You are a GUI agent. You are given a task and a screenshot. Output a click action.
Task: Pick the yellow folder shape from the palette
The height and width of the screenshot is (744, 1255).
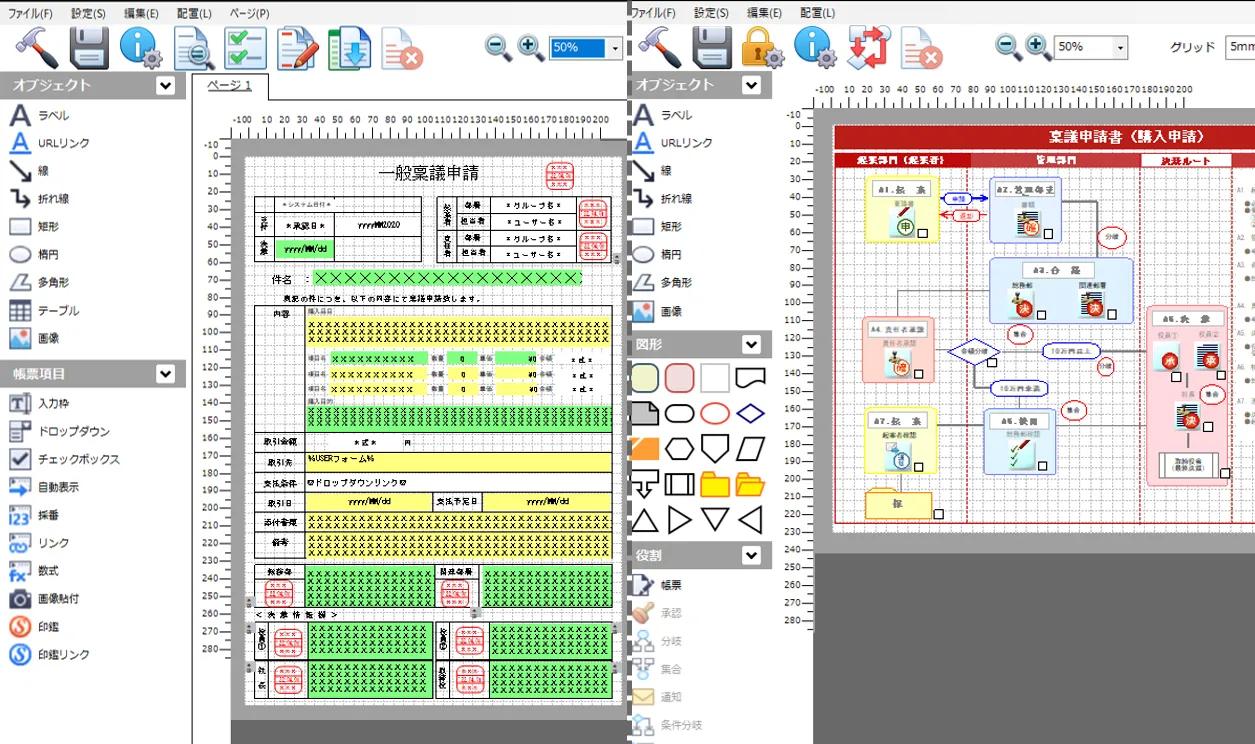pyautogui.click(x=714, y=485)
